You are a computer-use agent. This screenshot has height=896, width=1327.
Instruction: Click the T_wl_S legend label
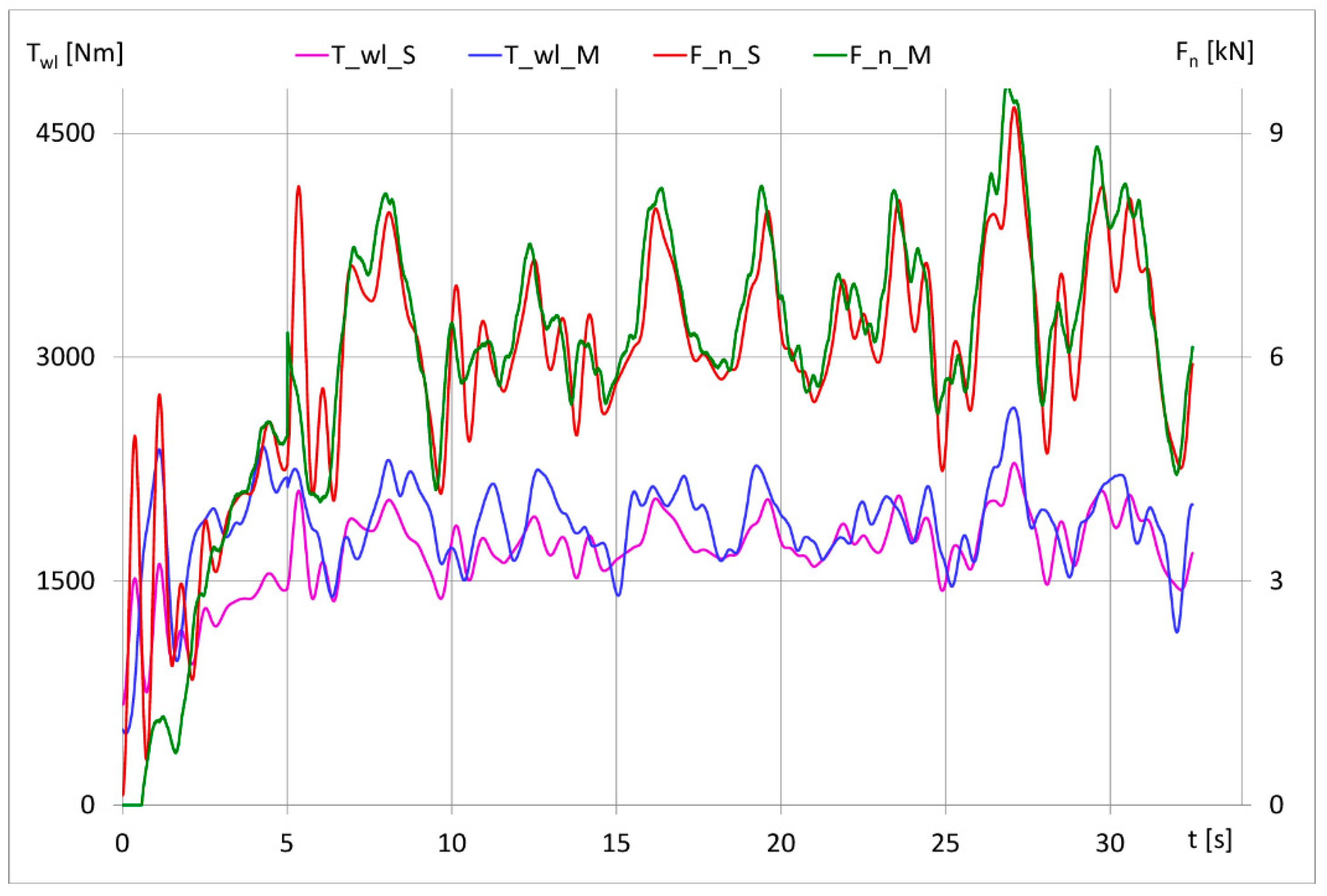[x=373, y=55]
